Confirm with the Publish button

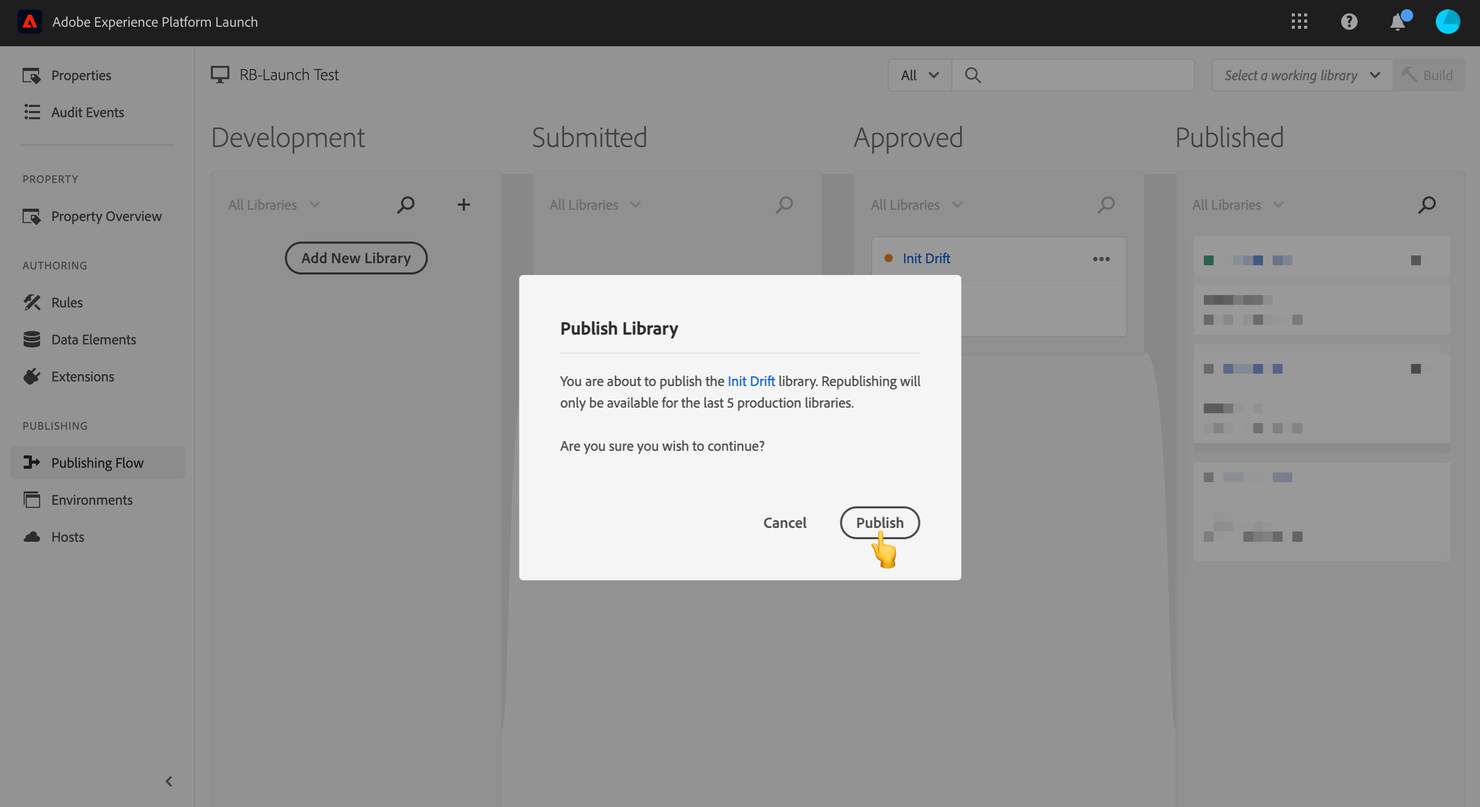tap(880, 522)
